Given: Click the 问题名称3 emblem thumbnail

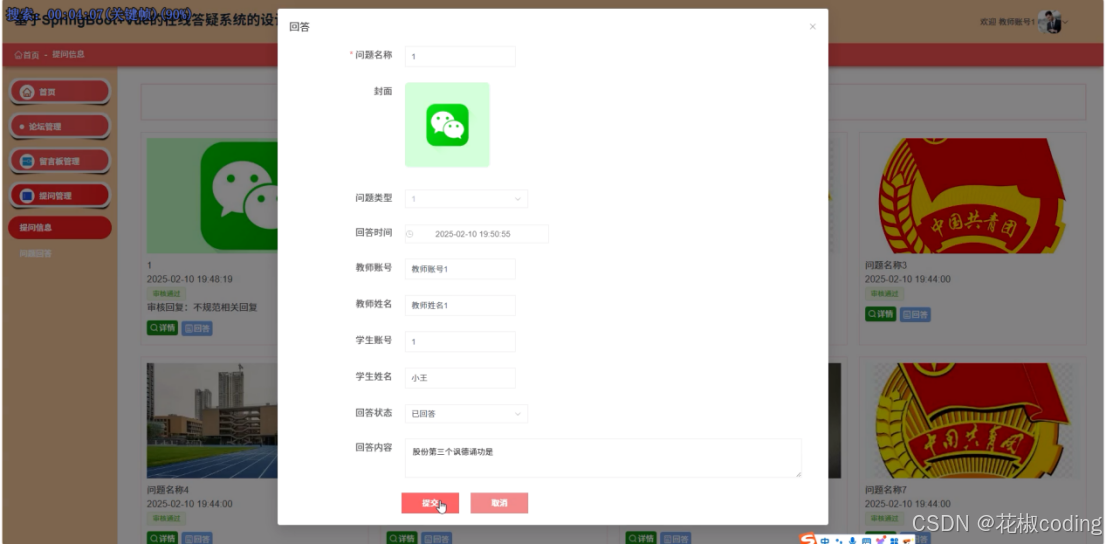Looking at the screenshot, I should [972, 195].
